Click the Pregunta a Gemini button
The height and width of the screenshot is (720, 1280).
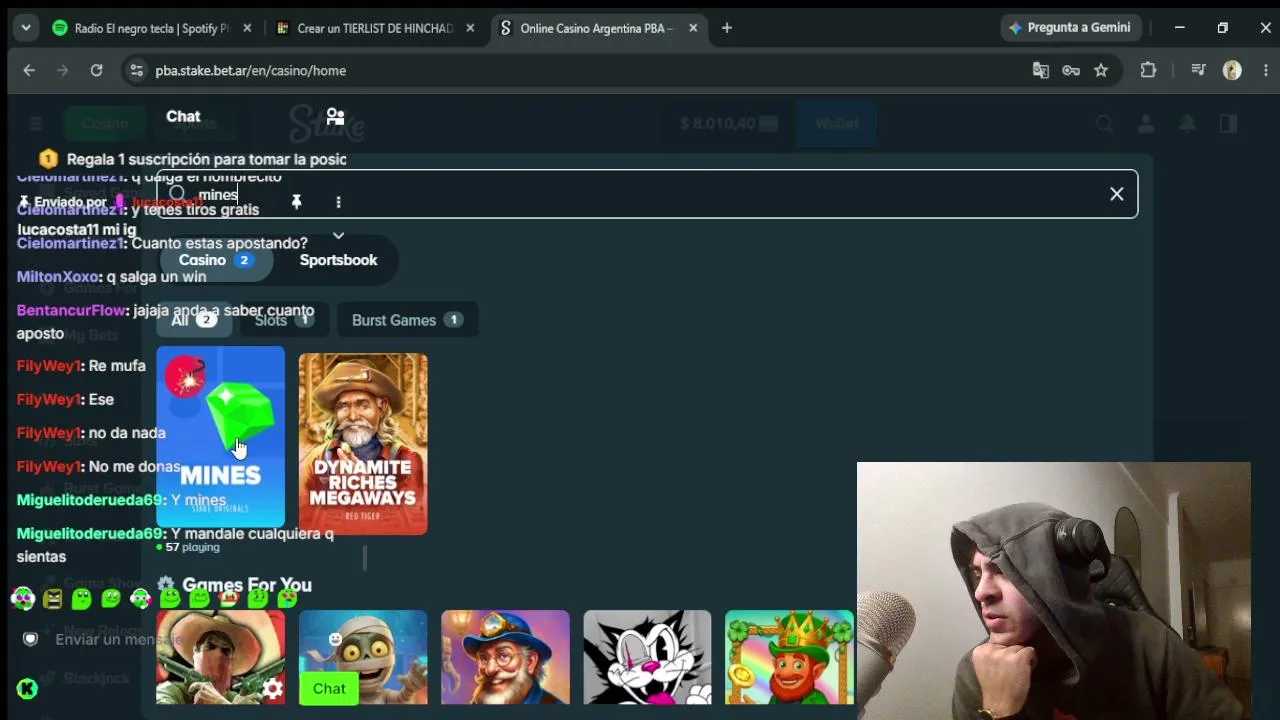pos(1069,28)
